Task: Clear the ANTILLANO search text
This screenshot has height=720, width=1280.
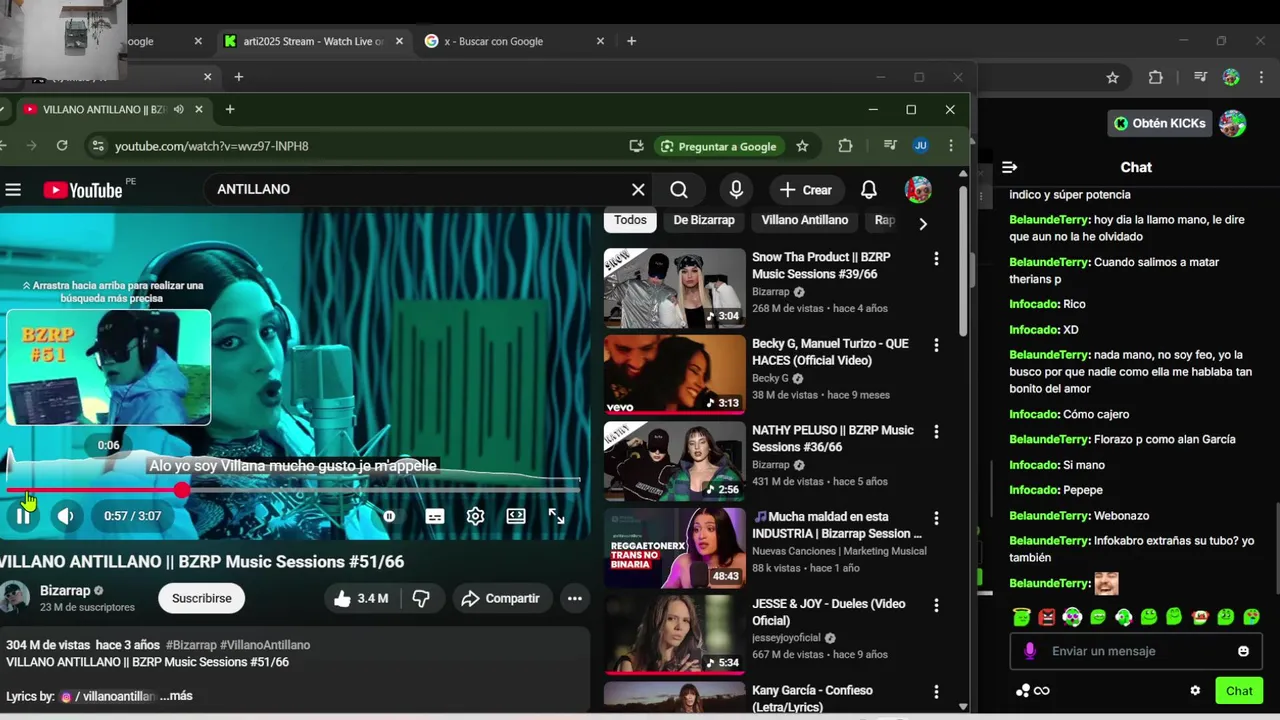Action: [x=638, y=190]
